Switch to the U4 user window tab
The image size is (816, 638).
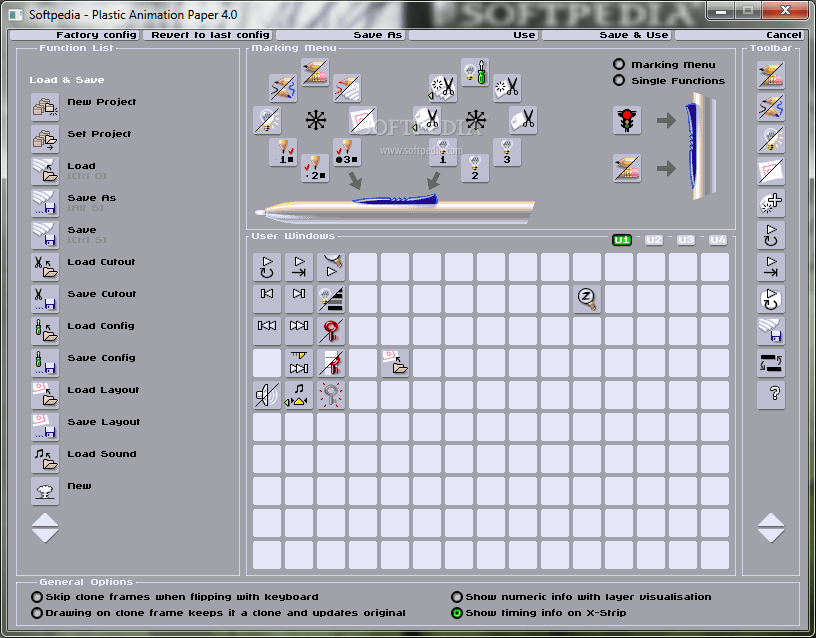click(718, 240)
